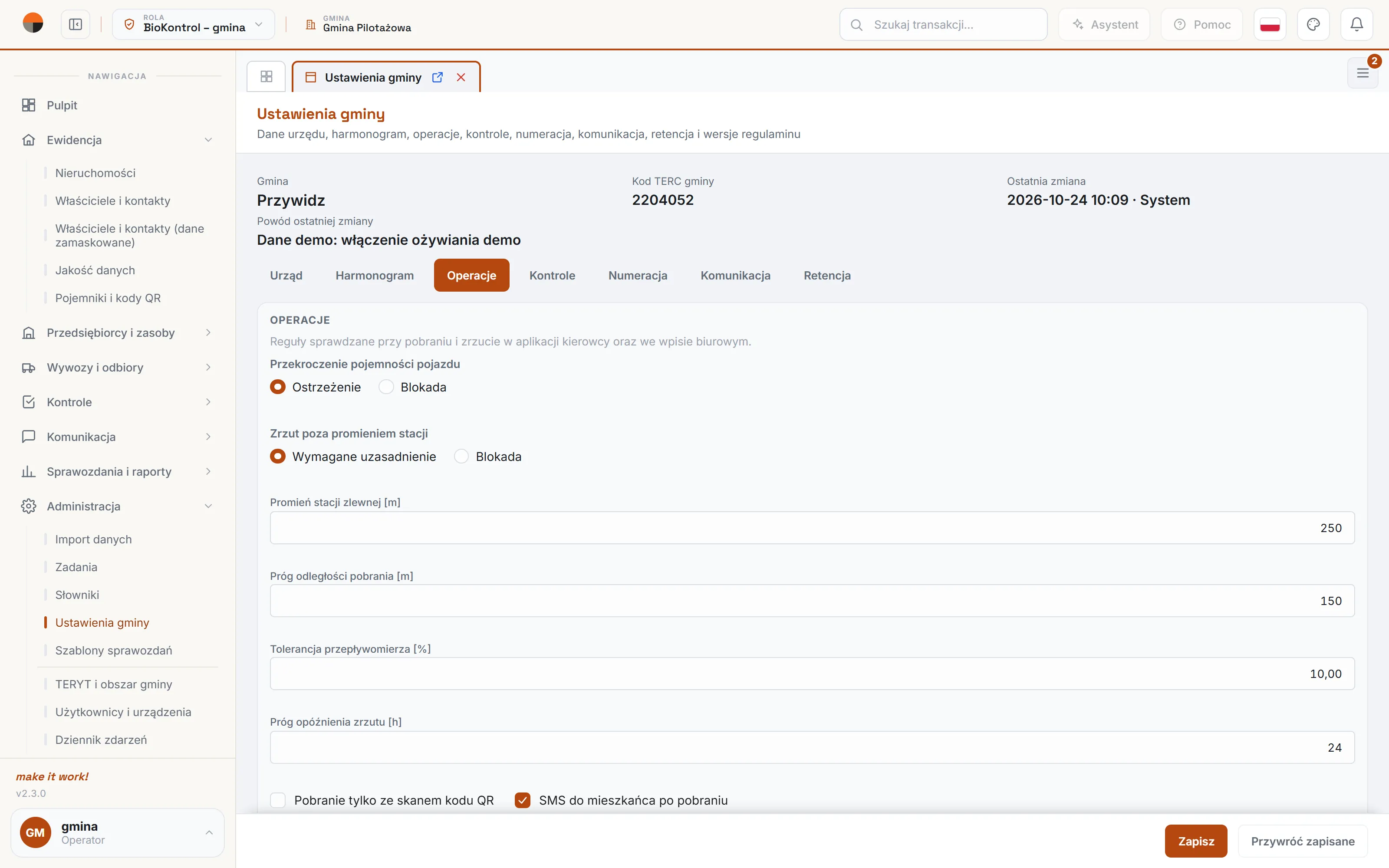Switch to the Numeracja tab
Image resolution: width=1389 pixels, height=868 pixels.
coord(638,276)
